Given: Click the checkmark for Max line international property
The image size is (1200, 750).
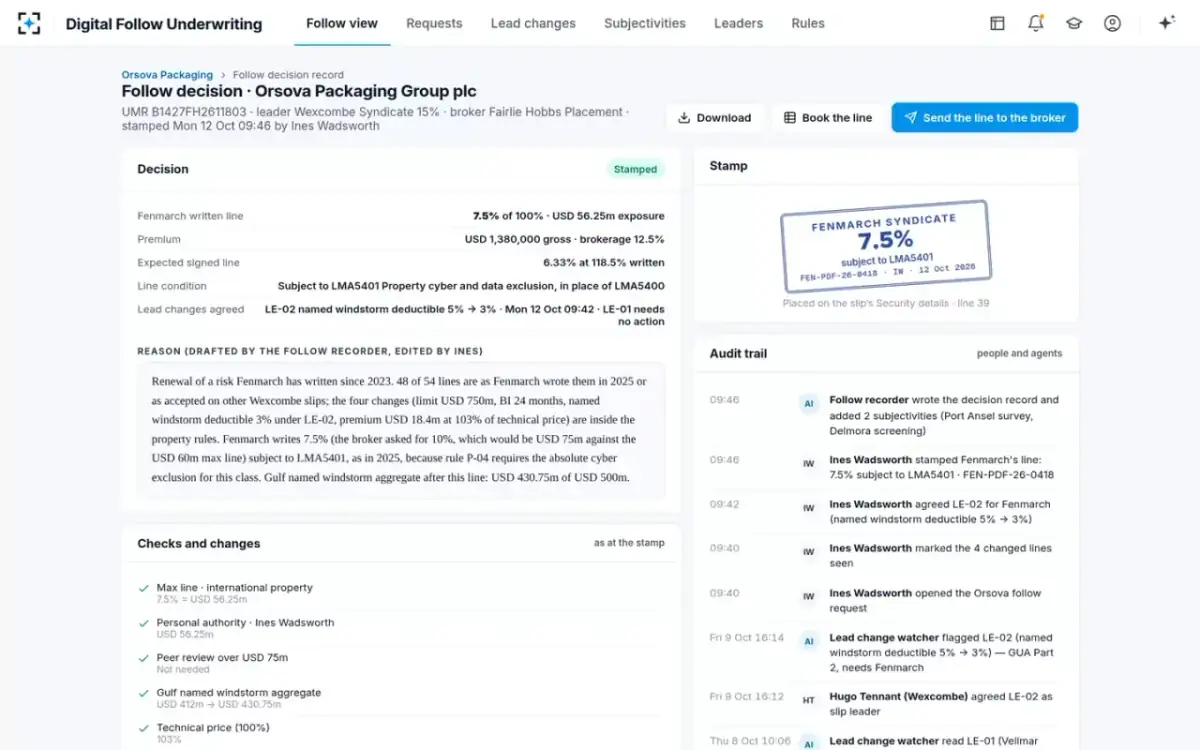Looking at the screenshot, I should (x=144, y=588).
